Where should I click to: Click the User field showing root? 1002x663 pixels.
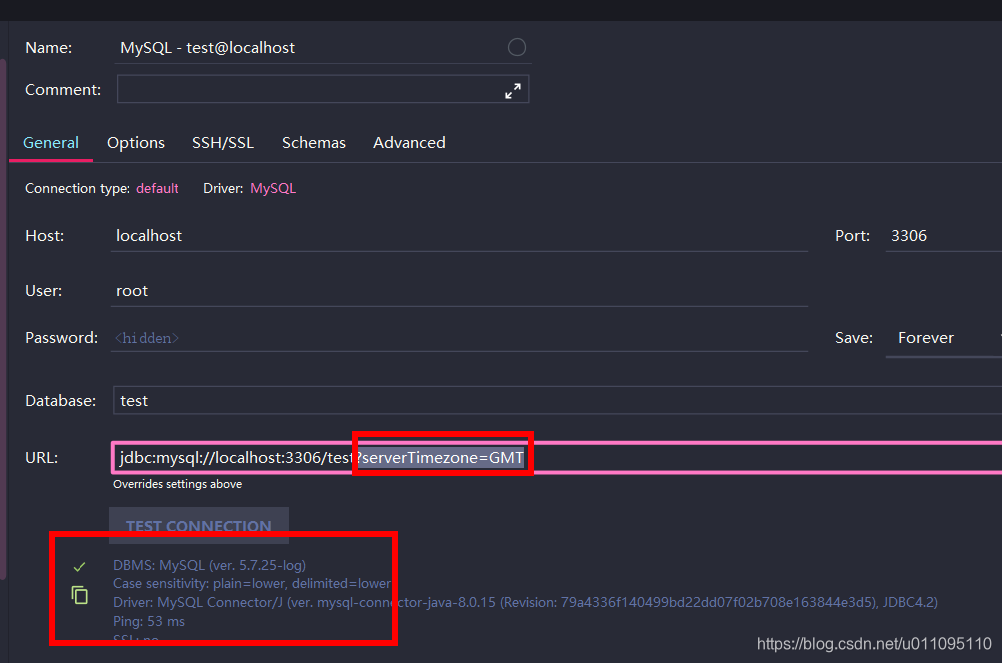click(300, 290)
